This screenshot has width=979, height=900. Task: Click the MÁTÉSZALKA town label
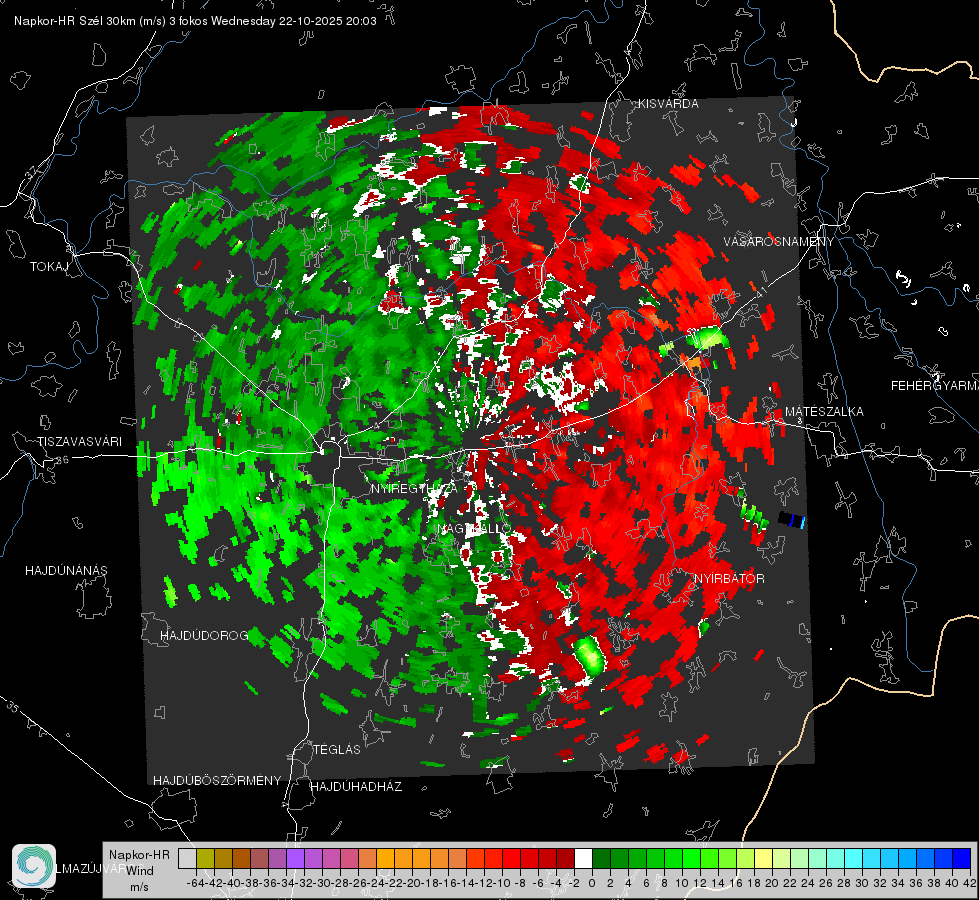(824, 412)
